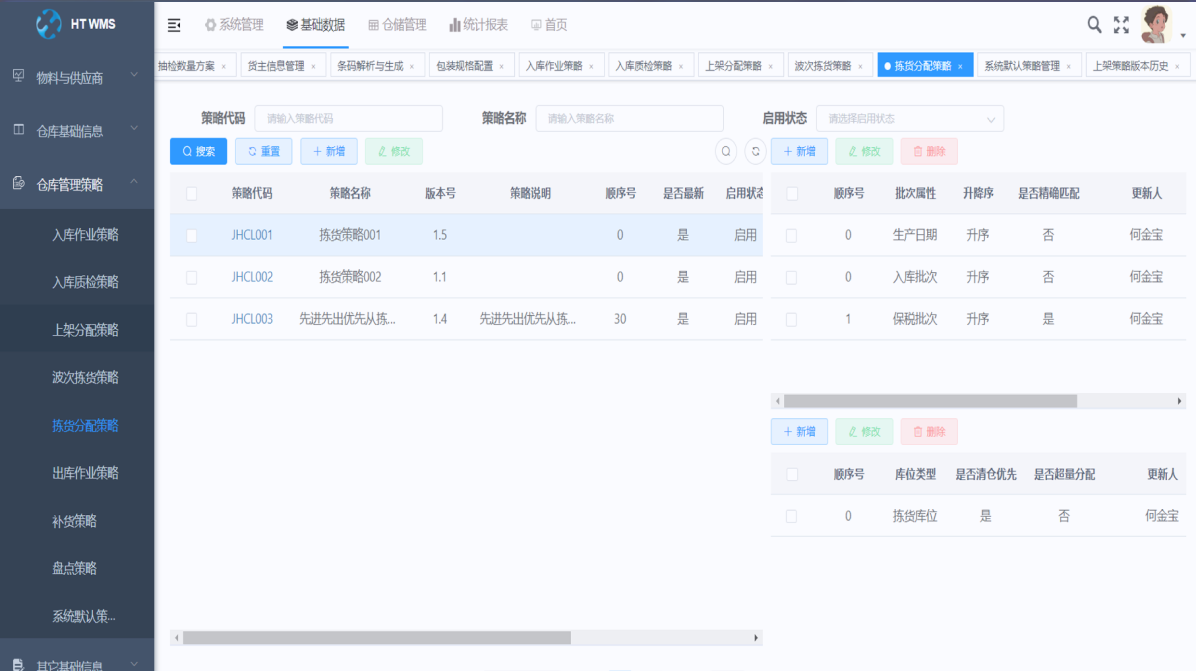Viewport: 1196px width, 671px height.
Task: Open the 启用状态 dropdown
Action: pyautogui.click(x=910, y=119)
